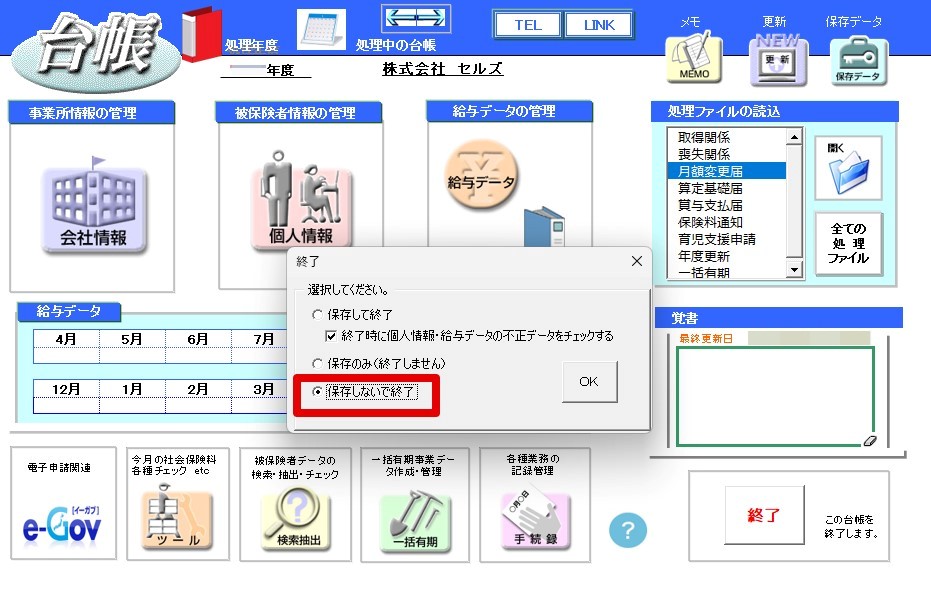Click the LINK button
This screenshot has width=931, height=590.
[x=599, y=25]
